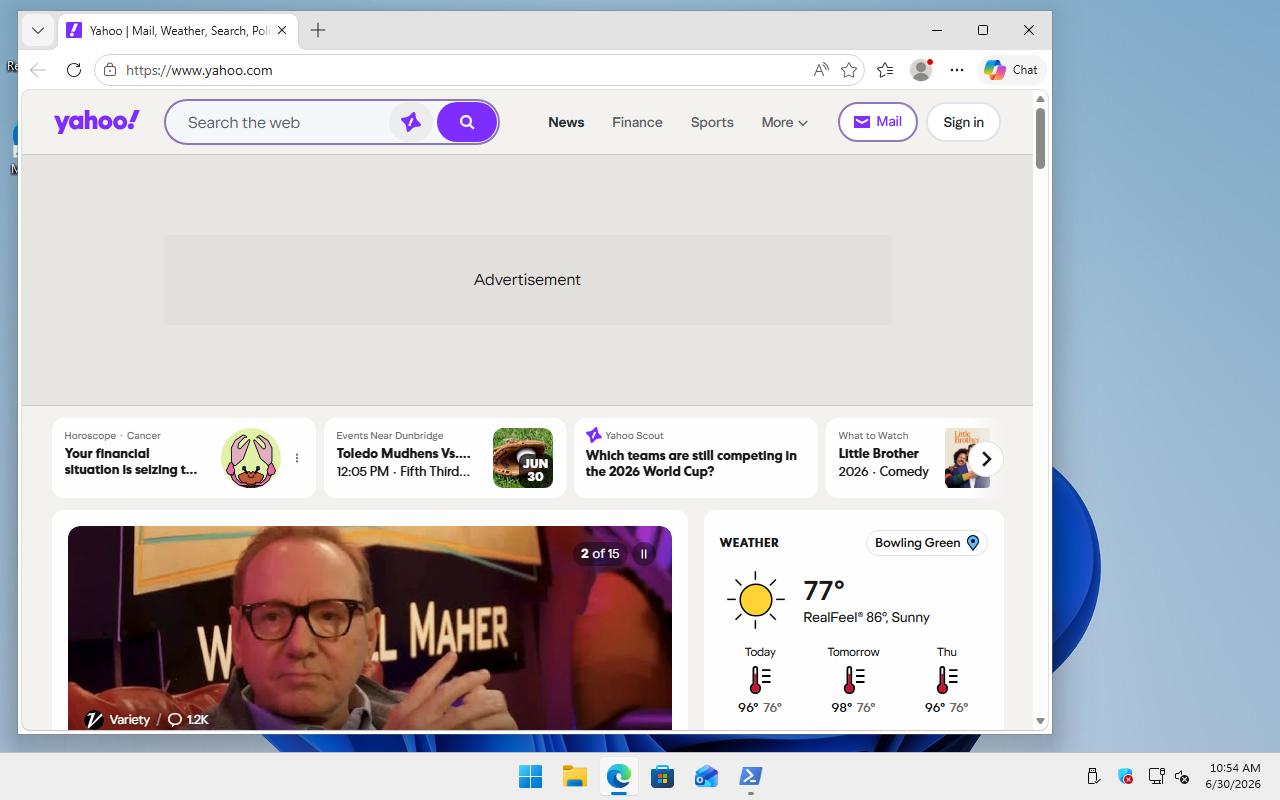The height and width of the screenshot is (800, 1280).
Task: Click the address bar URL
Action: coord(199,70)
